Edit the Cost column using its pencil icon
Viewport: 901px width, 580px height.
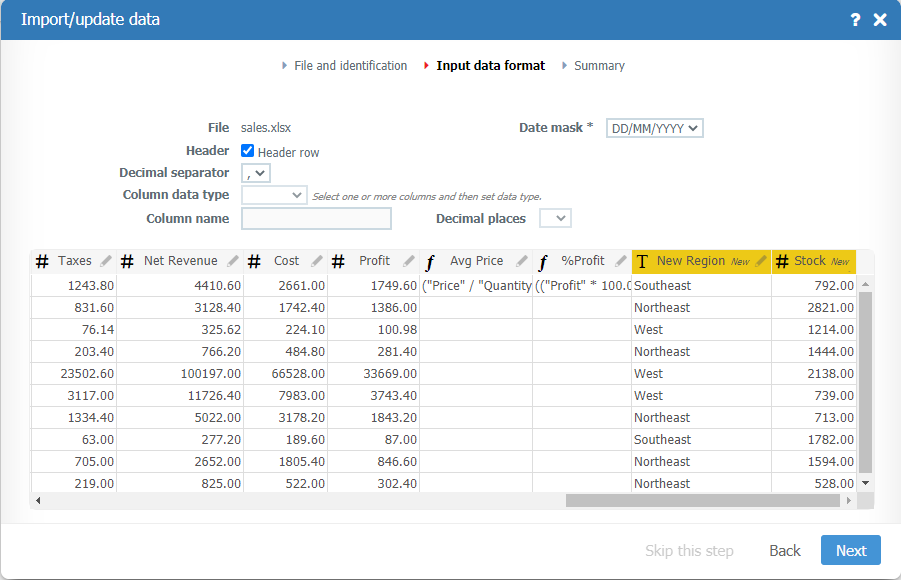point(317,261)
